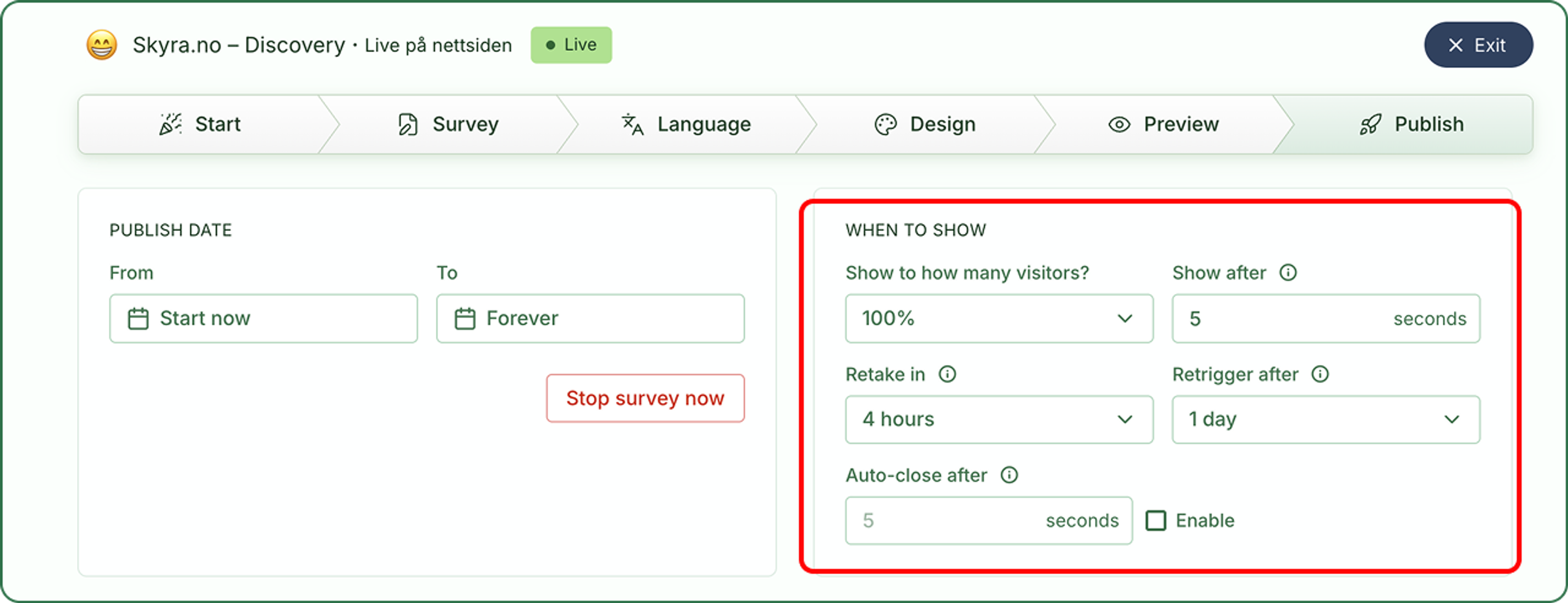Click the Auto-close seconds input field
The height and width of the screenshot is (603, 1568).
[989, 521]
